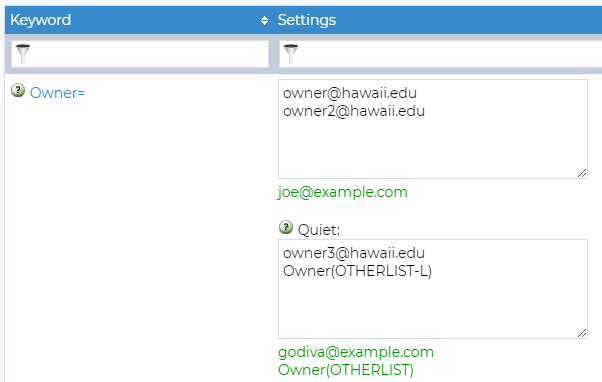Grab the Owner textarea resize handle
Screen dimensions: 602x382
tap(582, 173)
